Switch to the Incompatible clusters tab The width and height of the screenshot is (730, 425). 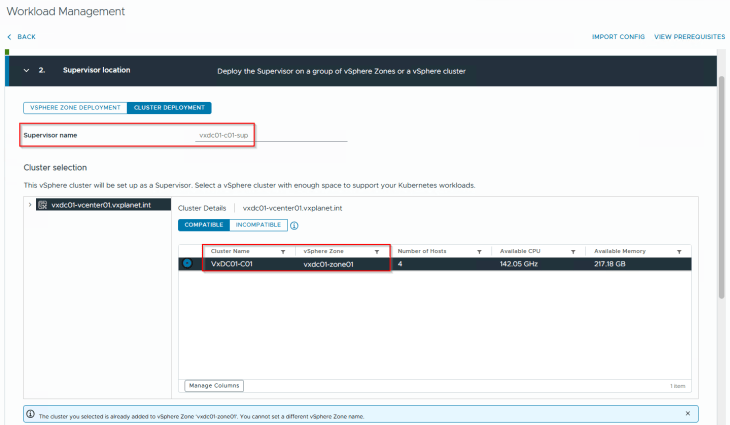pyautogui.click(x=258, y=225)
